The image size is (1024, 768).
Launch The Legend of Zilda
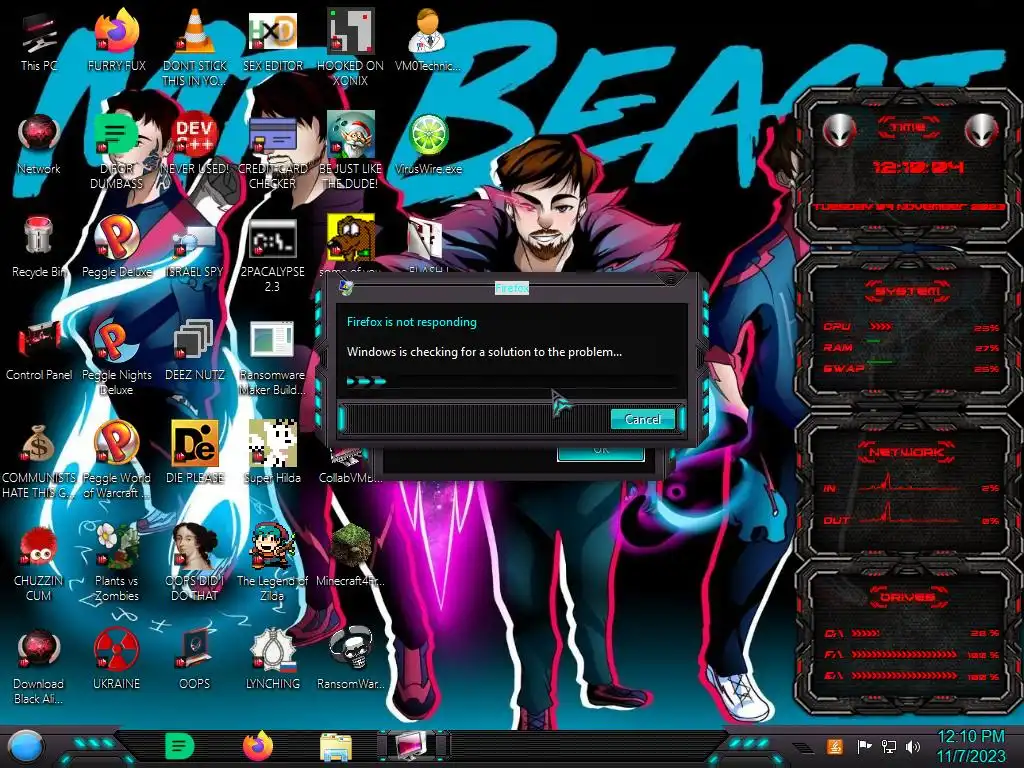(272, 563)
